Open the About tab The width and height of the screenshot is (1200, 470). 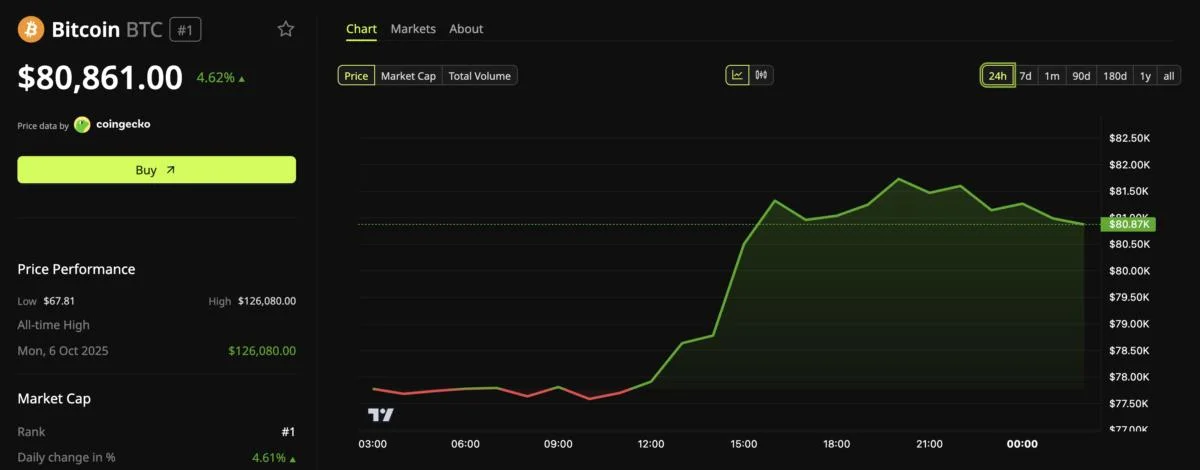coord(466,29)
